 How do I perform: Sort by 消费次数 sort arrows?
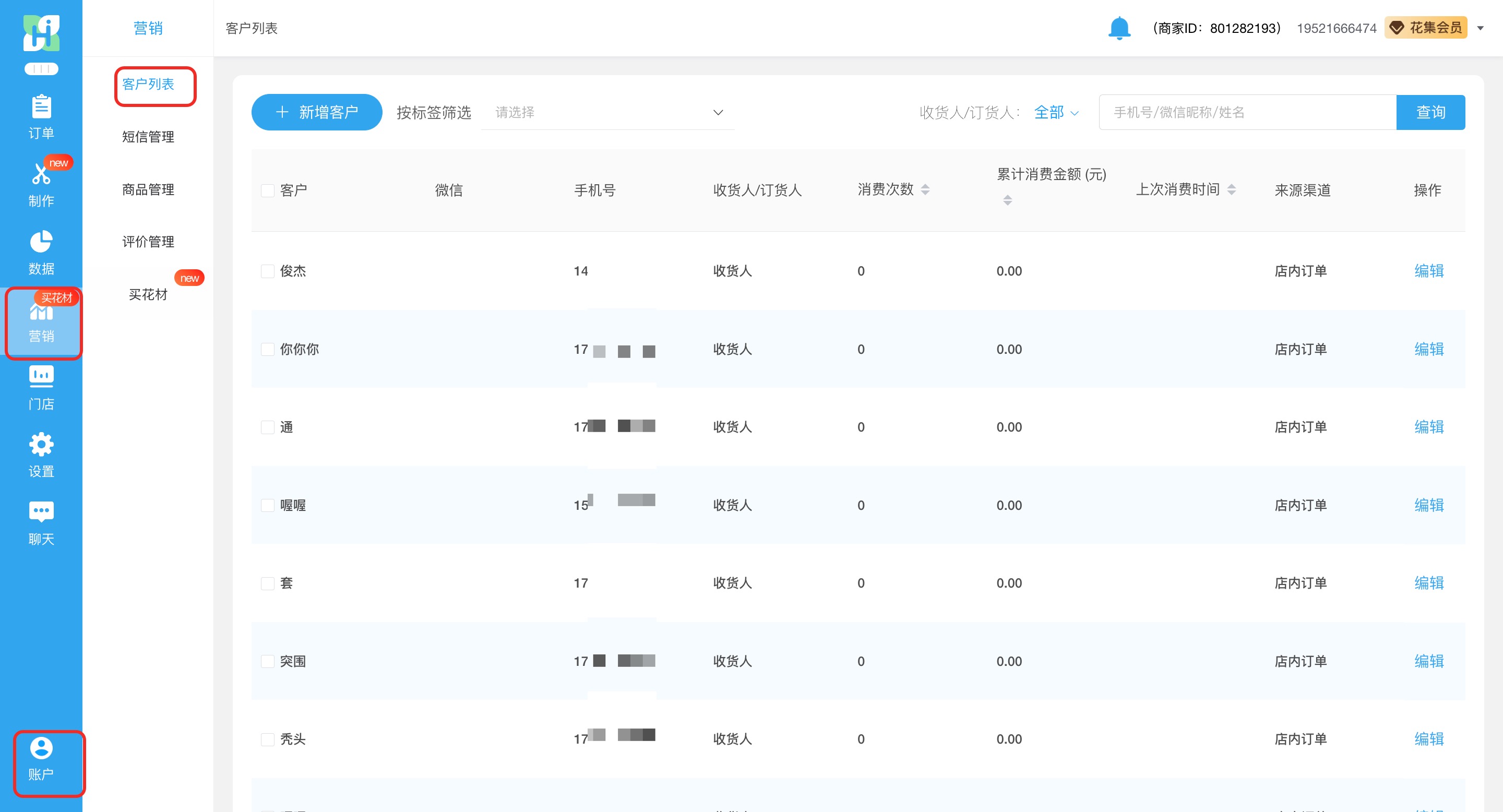click(x=925, y=189)
